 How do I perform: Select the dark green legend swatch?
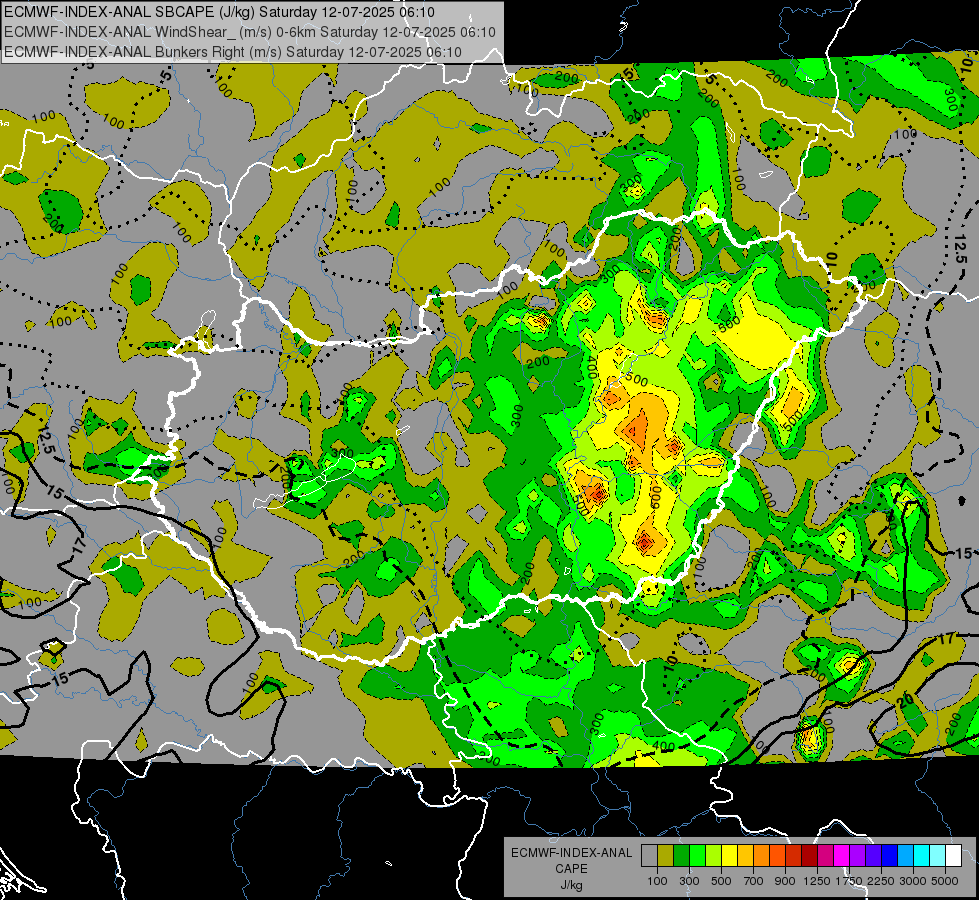coord(681,856)
